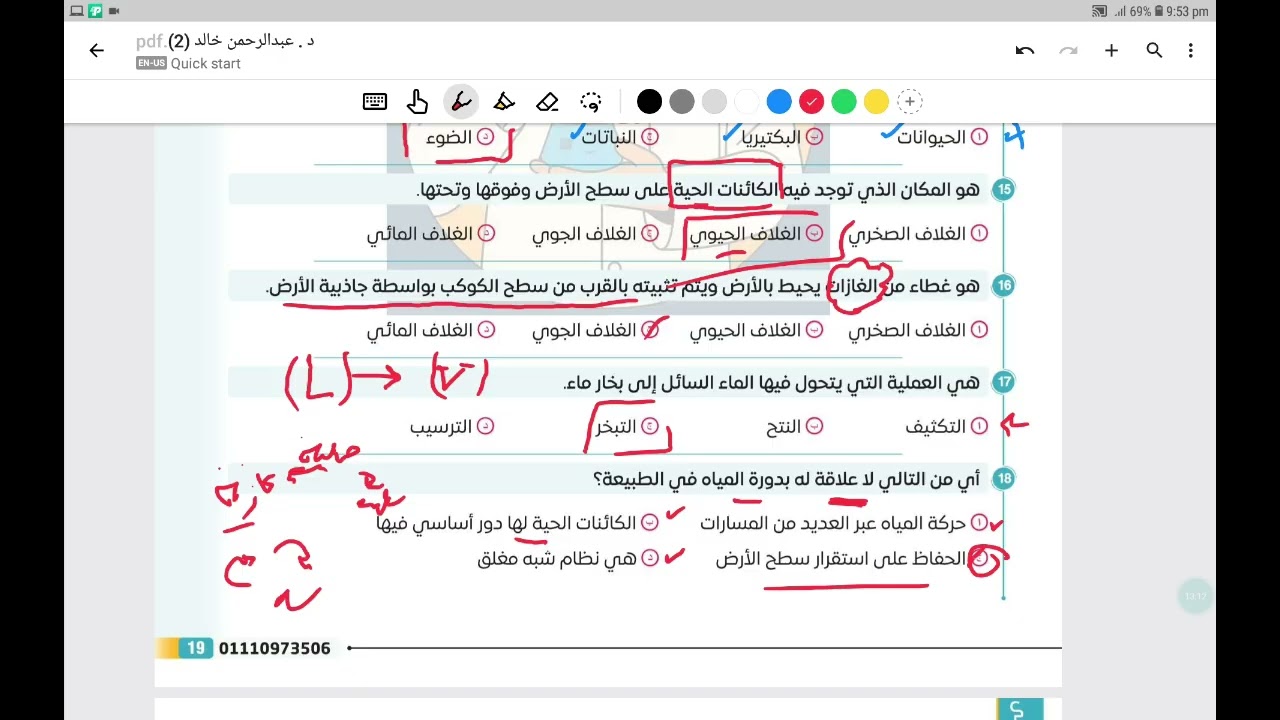Pick الغلاف الحيوي under question 15

(x=756, y=233)
